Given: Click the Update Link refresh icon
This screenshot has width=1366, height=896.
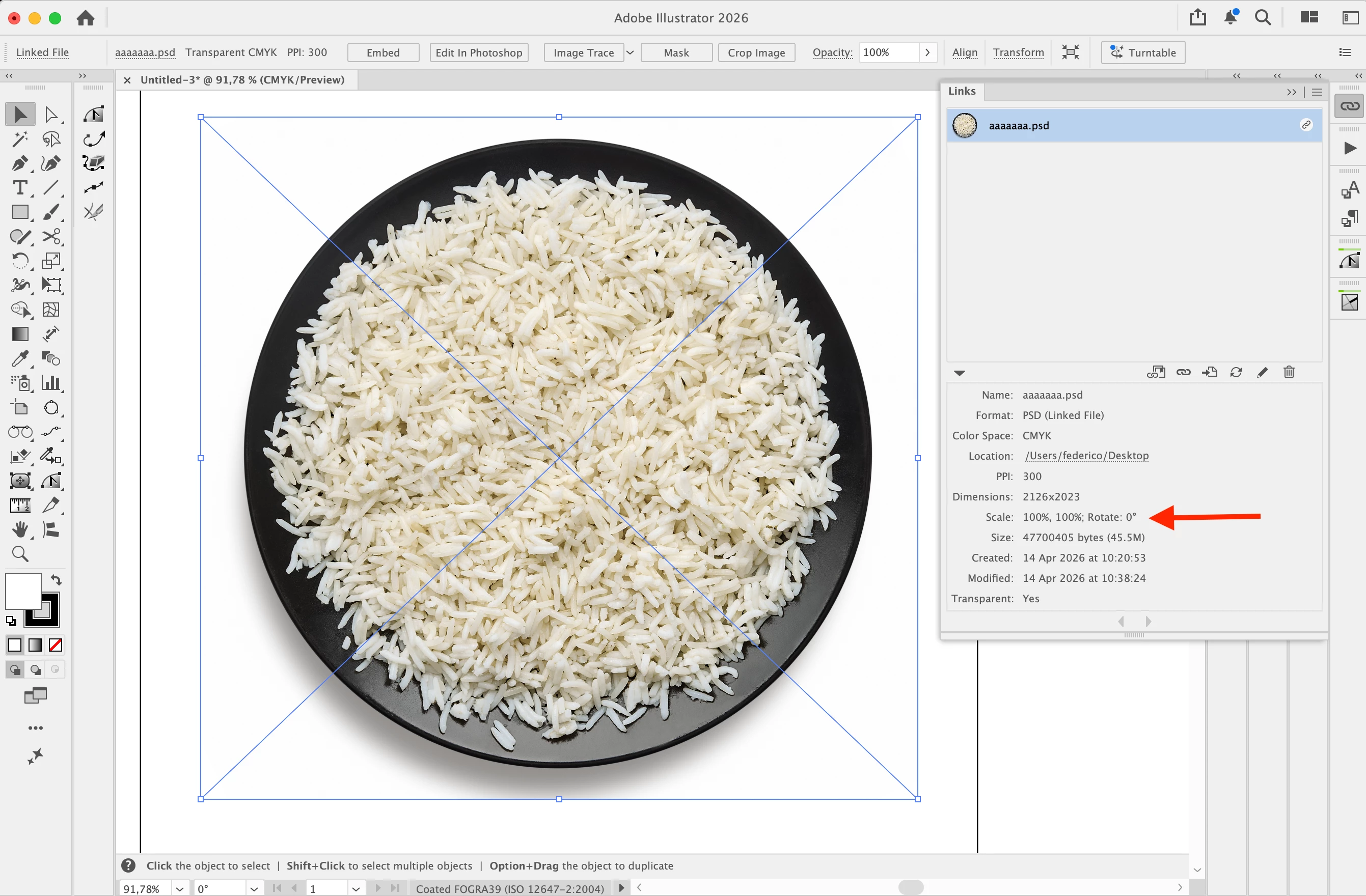Looking at the screenshot, I should click(1236, 372).
